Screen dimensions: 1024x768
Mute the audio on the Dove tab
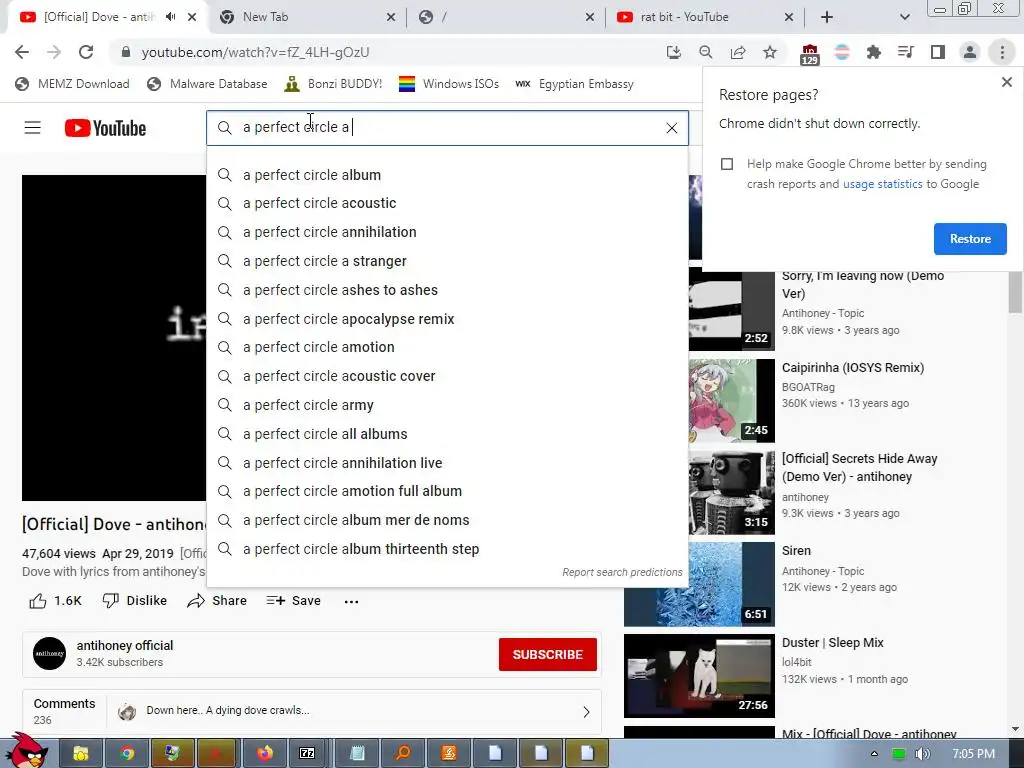pos(170,17)
